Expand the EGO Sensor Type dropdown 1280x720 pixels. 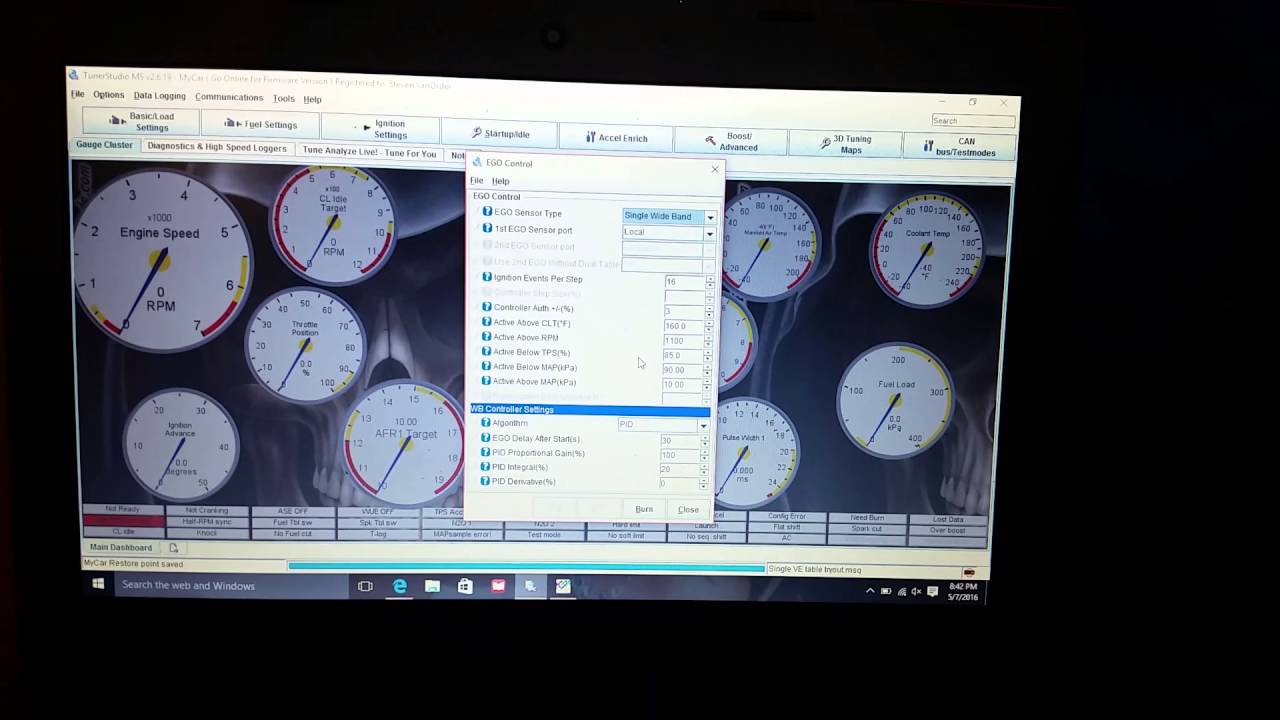coord(710,217)
